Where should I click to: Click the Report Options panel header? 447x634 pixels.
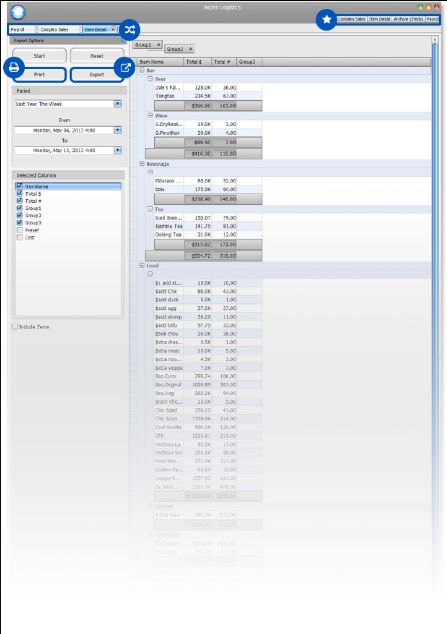click(67, 40)
